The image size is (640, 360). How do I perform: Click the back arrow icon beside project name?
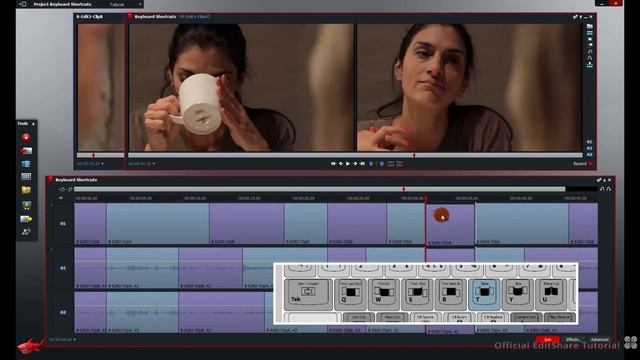click(x=22, y=4)
